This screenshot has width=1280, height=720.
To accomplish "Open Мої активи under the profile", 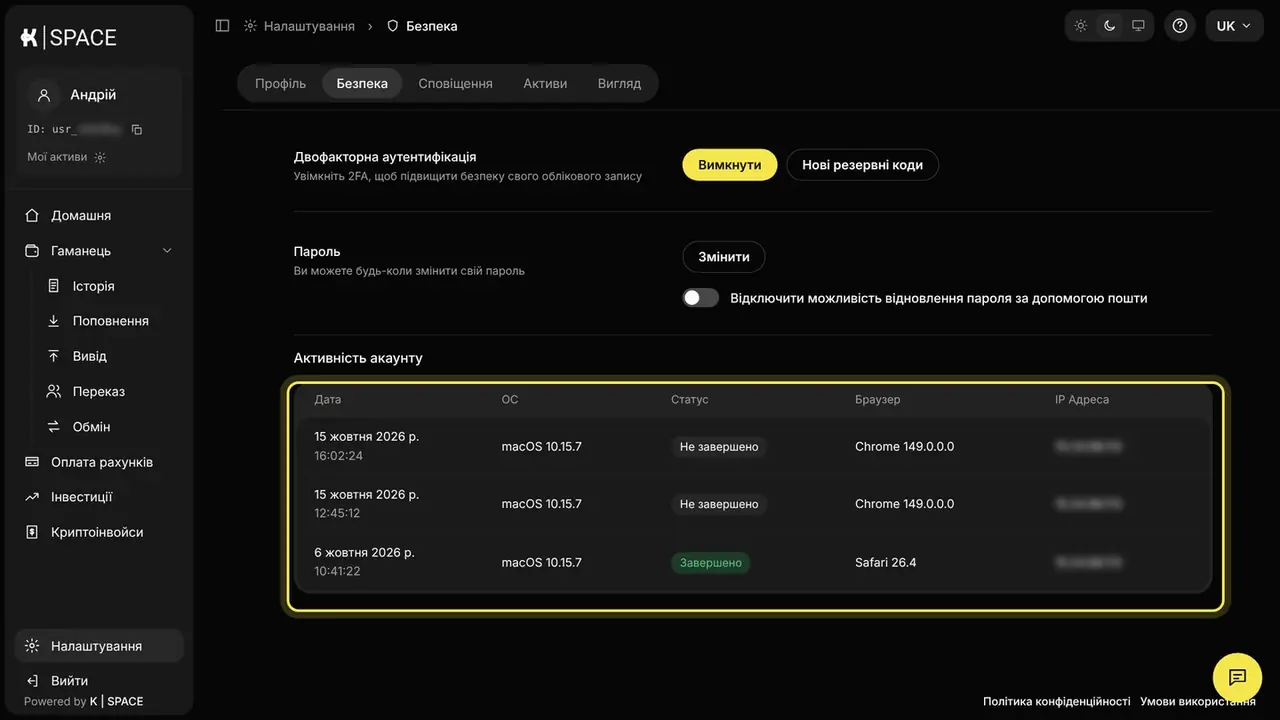I will pyautogui.click(x=66, y=157).
